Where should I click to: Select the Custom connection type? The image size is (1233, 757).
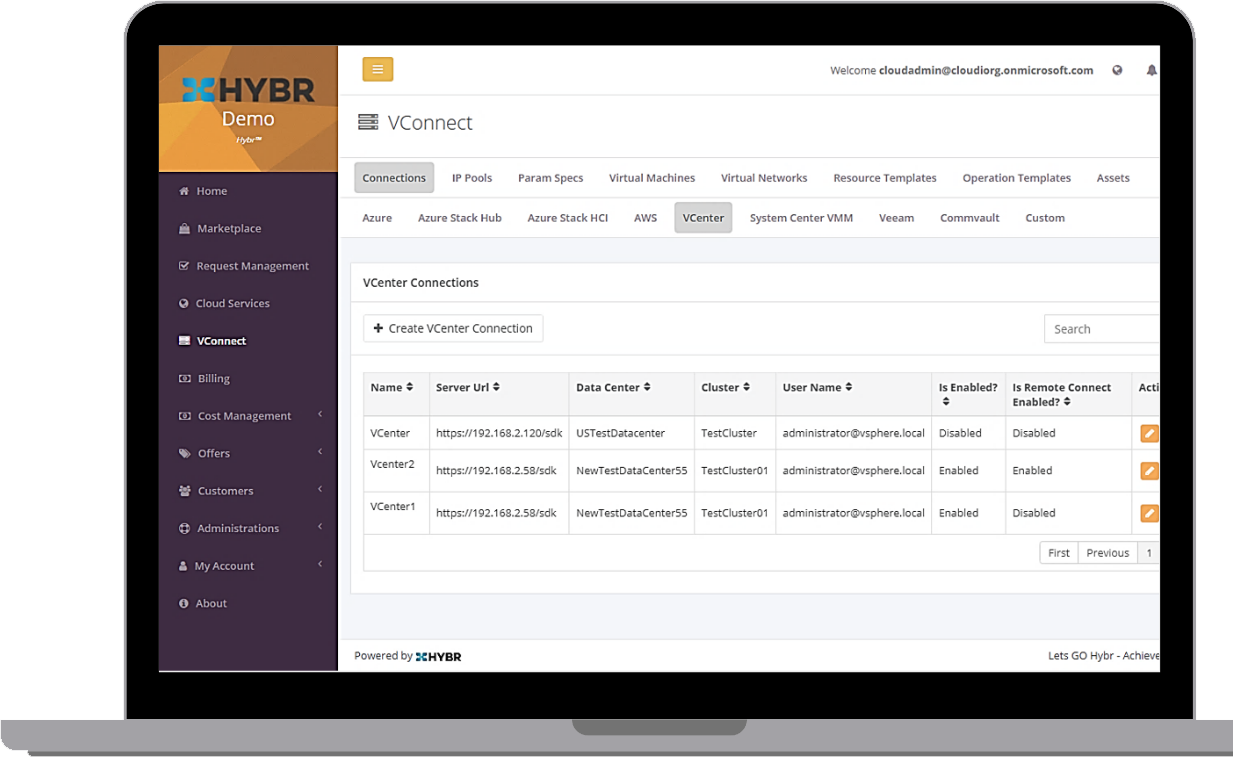[x=1045, y=218]
